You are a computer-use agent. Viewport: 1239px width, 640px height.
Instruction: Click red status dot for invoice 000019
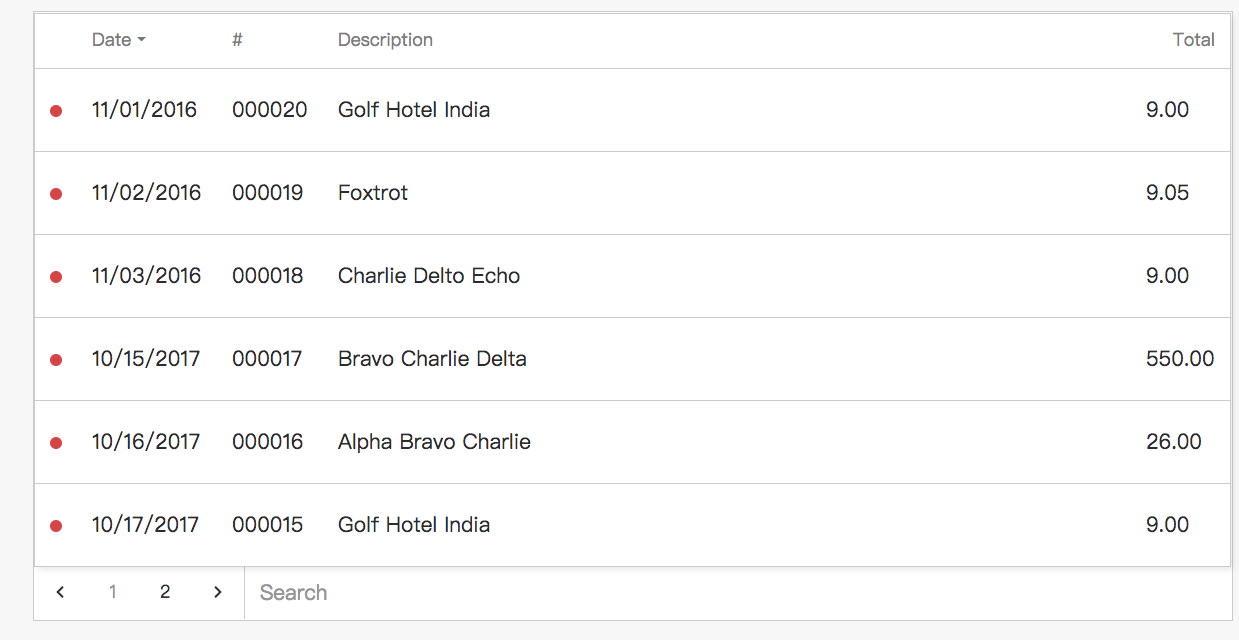(x=56, y=194)
